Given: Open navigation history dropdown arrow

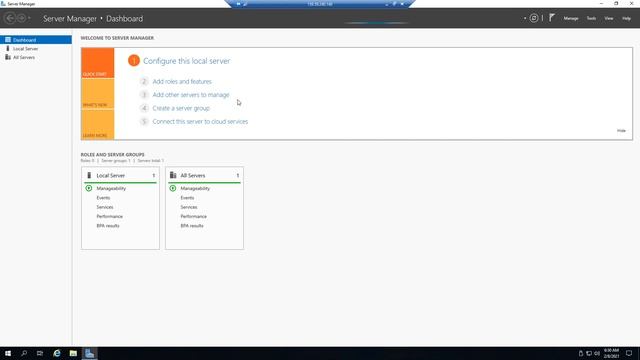Looking at the screenshot, I should tap(29, 18).
